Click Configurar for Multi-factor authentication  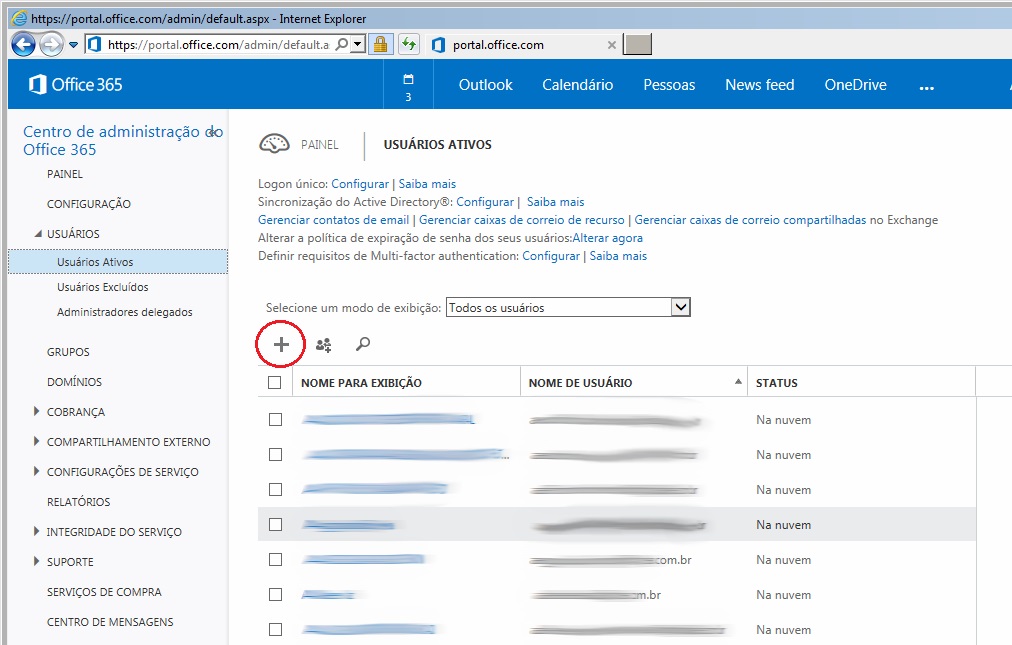click(551, 256)
